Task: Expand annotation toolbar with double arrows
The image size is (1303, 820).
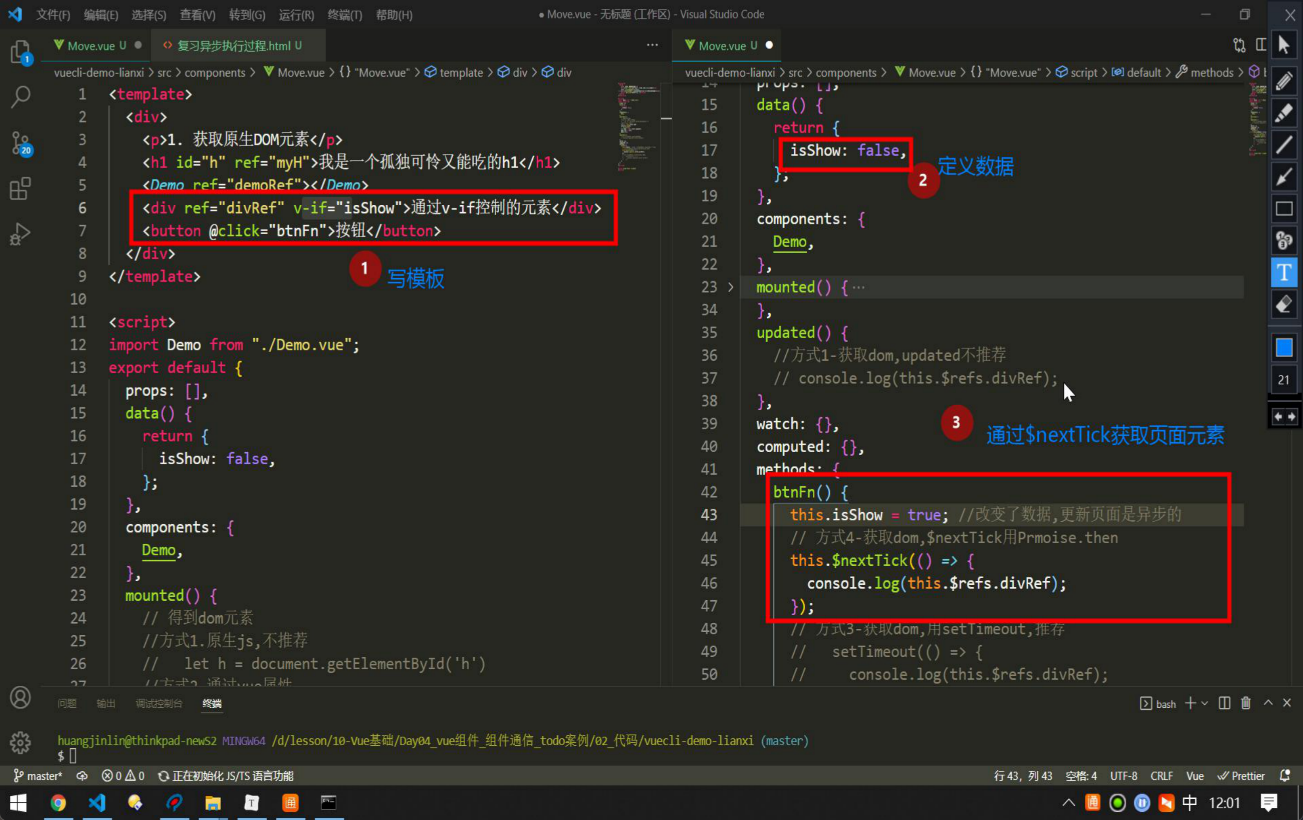Action: click(1285, 416)
